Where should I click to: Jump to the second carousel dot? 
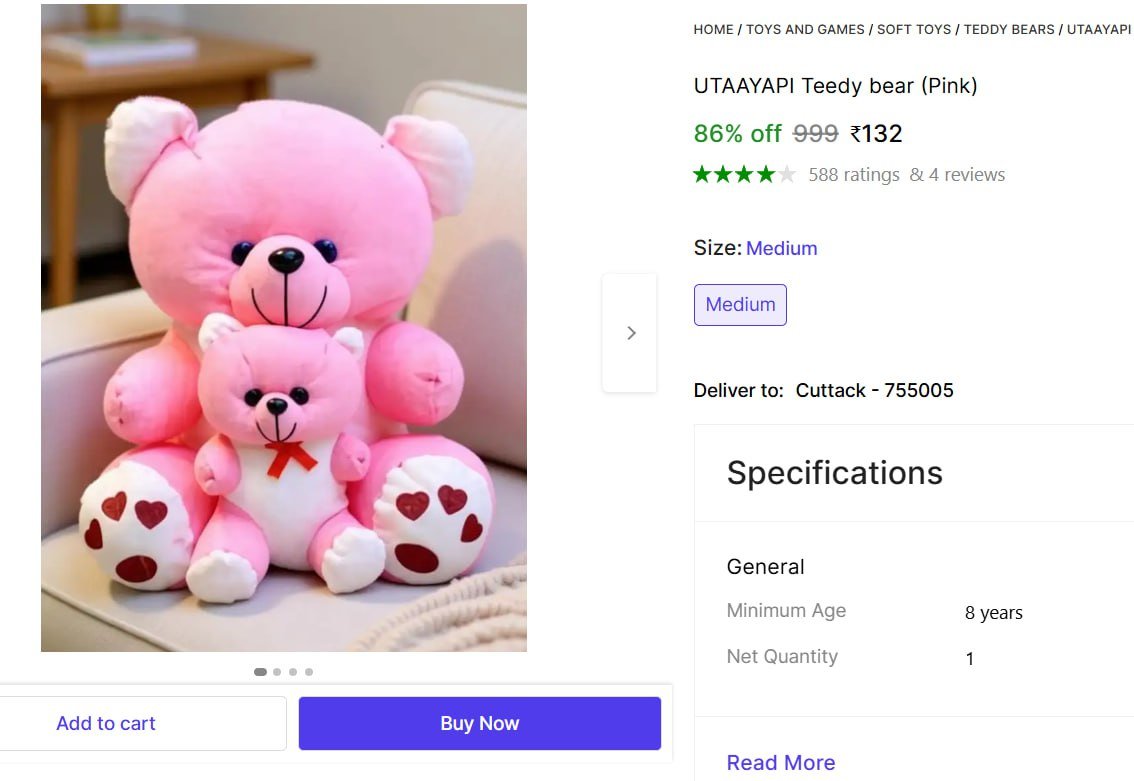point(277,672)
